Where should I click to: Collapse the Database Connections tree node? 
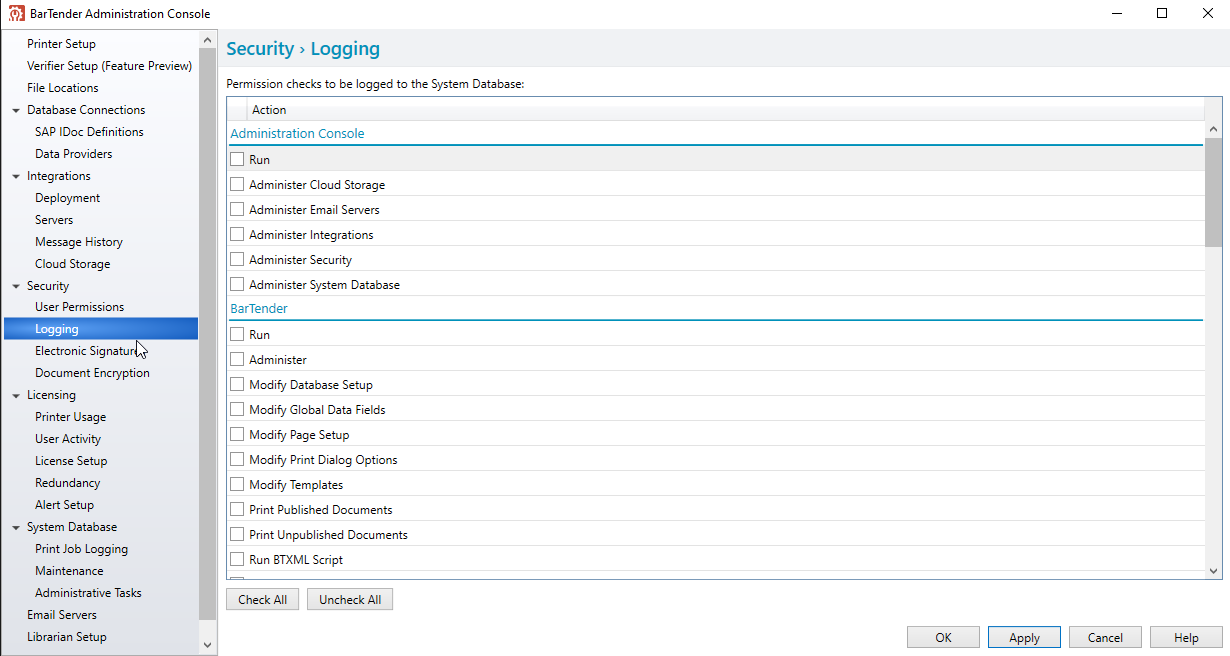(x=16, y=110)
